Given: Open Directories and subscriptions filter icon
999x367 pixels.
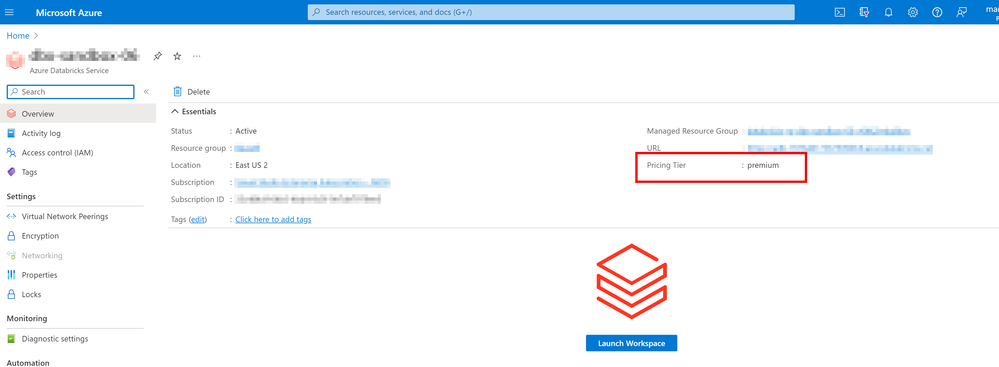Looking at the screenshot, I should [865, 12].
